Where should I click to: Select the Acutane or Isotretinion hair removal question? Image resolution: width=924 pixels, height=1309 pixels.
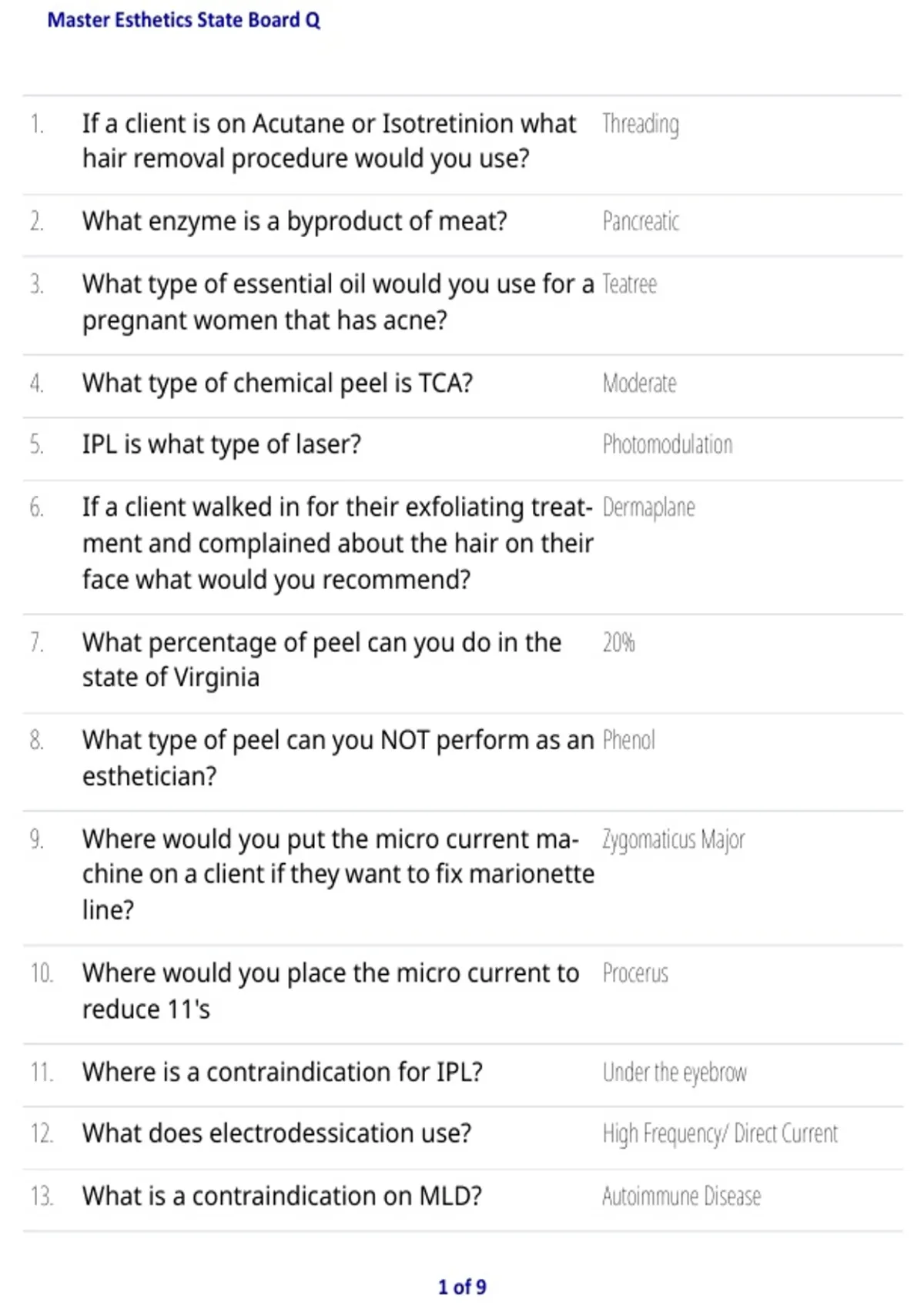[x=329, y=141]
